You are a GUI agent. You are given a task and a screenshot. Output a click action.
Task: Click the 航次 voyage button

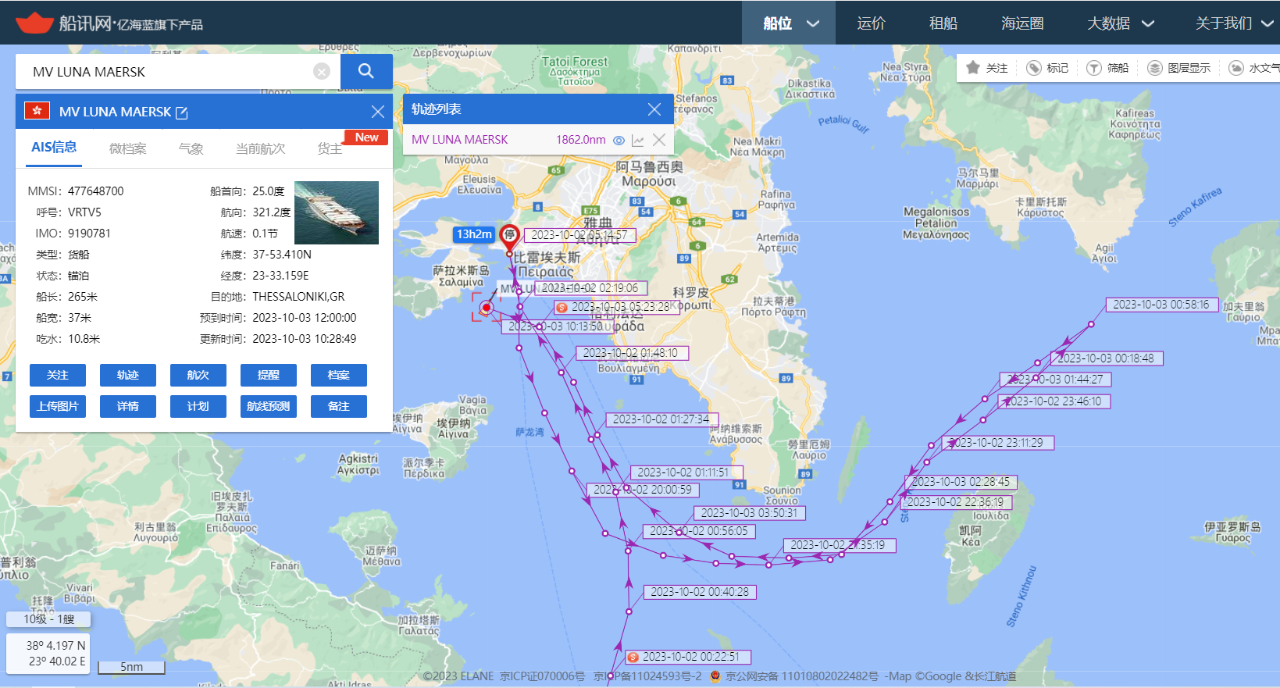[198, 375]
